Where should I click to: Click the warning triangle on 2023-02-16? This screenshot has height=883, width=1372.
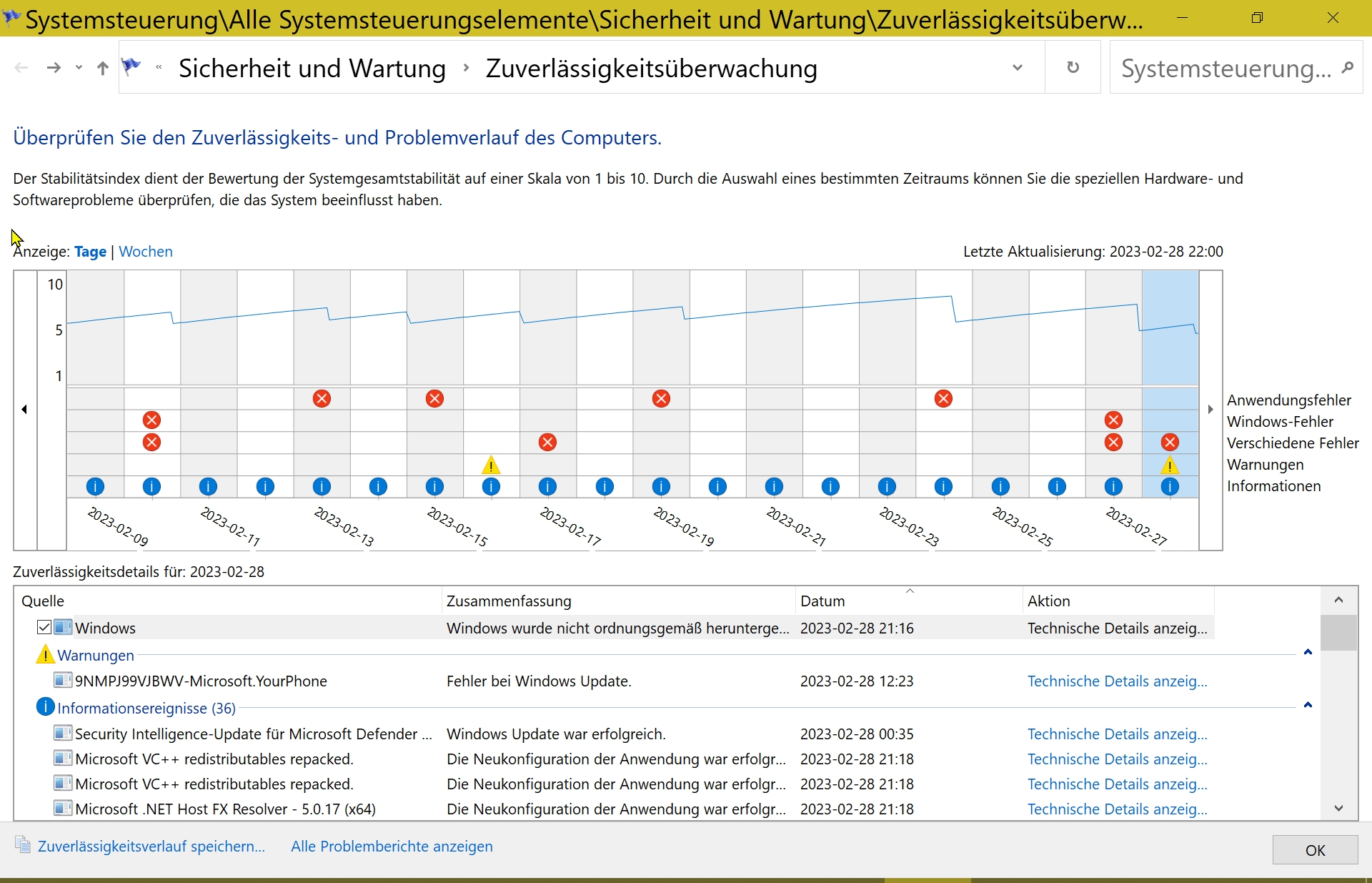click(491, 466)
